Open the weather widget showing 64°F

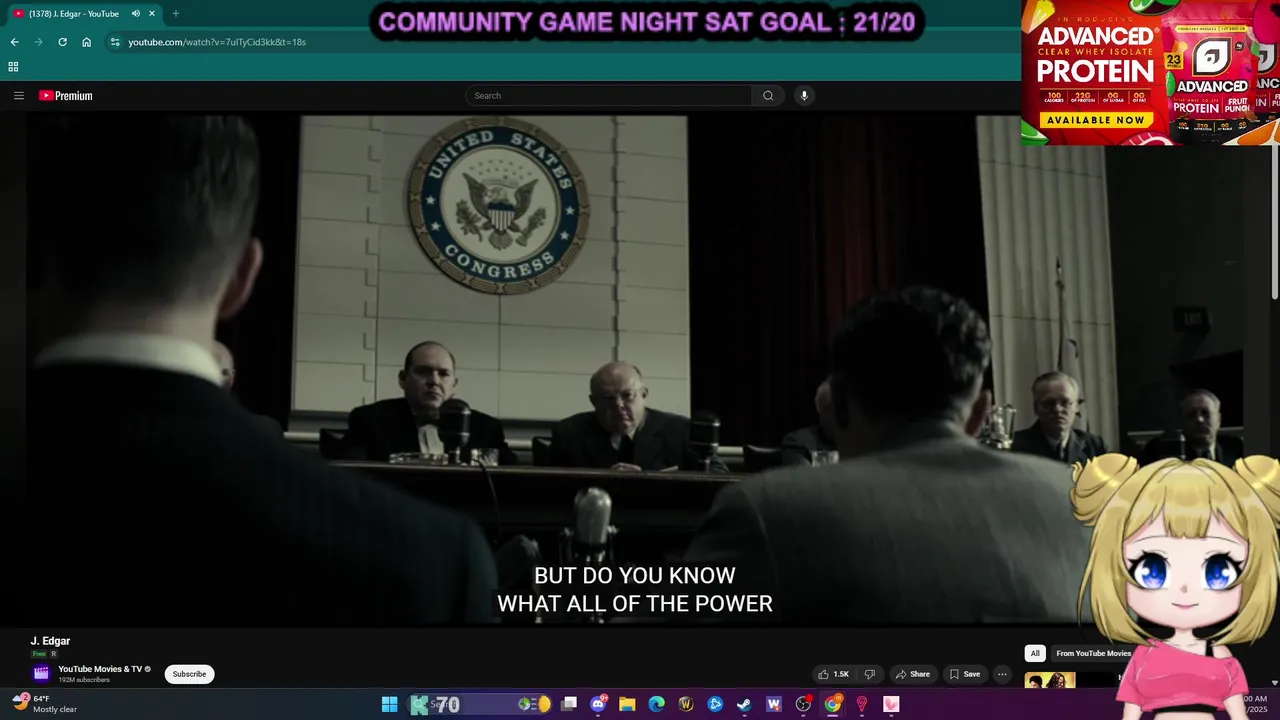[46, 704]
